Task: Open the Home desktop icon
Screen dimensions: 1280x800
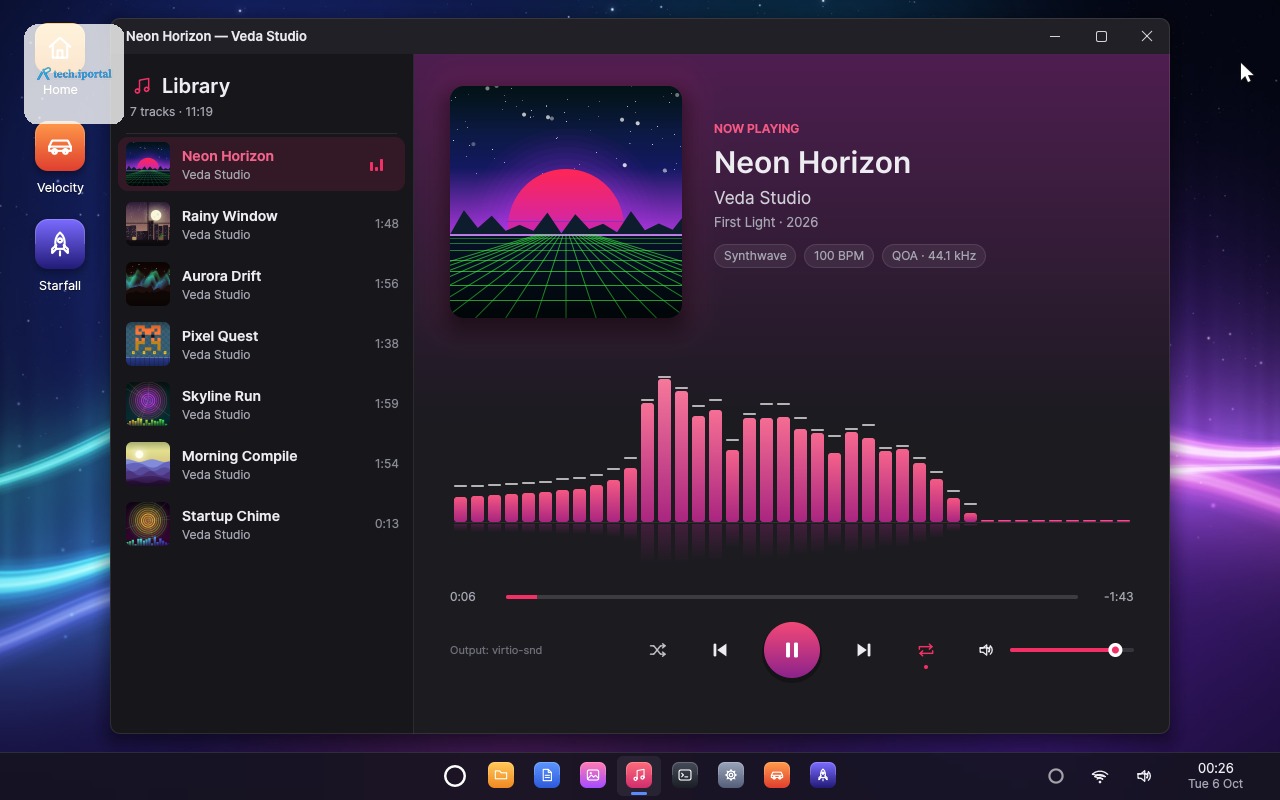Action: point(60,62)
